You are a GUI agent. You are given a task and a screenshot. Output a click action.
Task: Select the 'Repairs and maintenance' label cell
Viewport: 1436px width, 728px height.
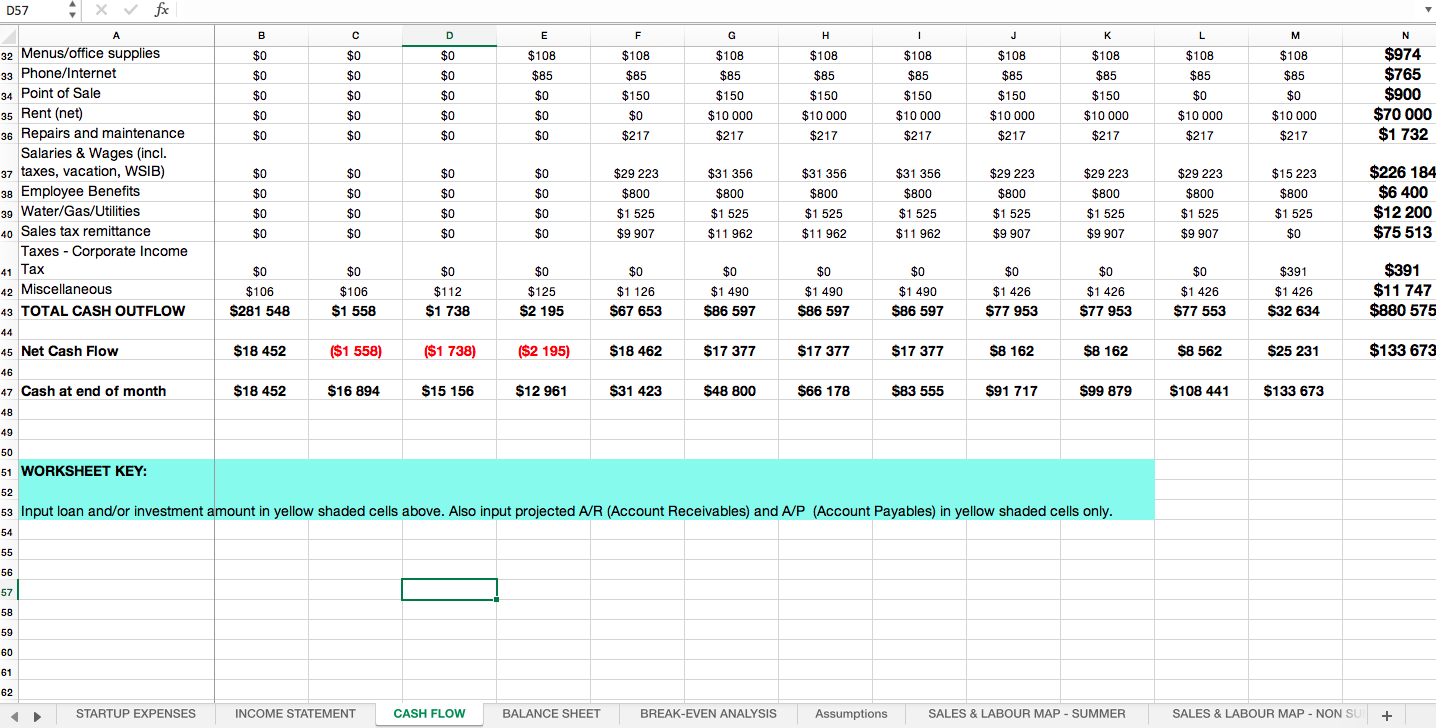tap(116, 133)
